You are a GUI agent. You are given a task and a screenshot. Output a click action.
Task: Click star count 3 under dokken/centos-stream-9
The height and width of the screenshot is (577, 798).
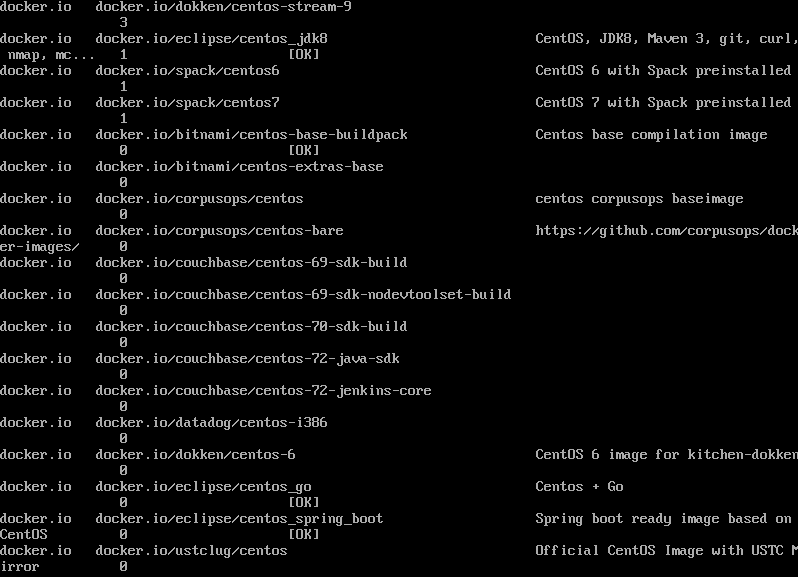click(123, 23)
